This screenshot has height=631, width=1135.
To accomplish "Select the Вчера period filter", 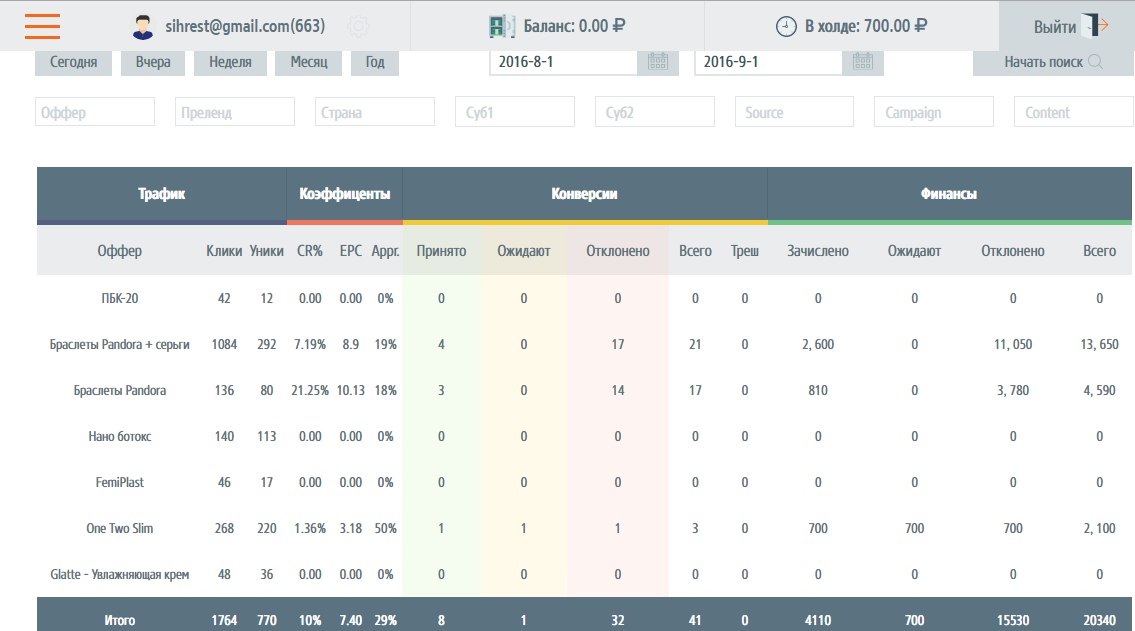I will (153, 62).
